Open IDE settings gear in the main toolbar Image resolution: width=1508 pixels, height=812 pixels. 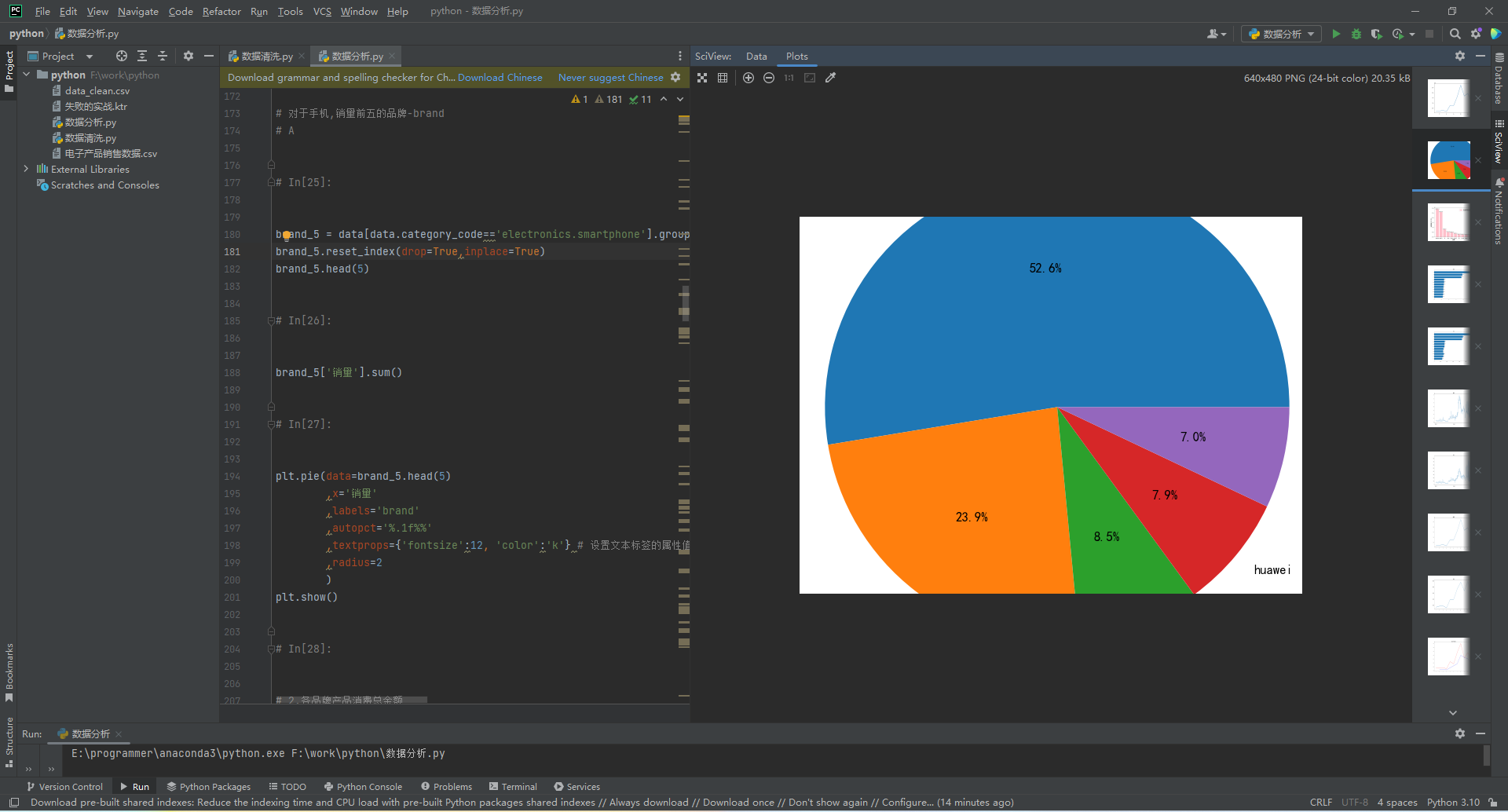coord(1476,34)
